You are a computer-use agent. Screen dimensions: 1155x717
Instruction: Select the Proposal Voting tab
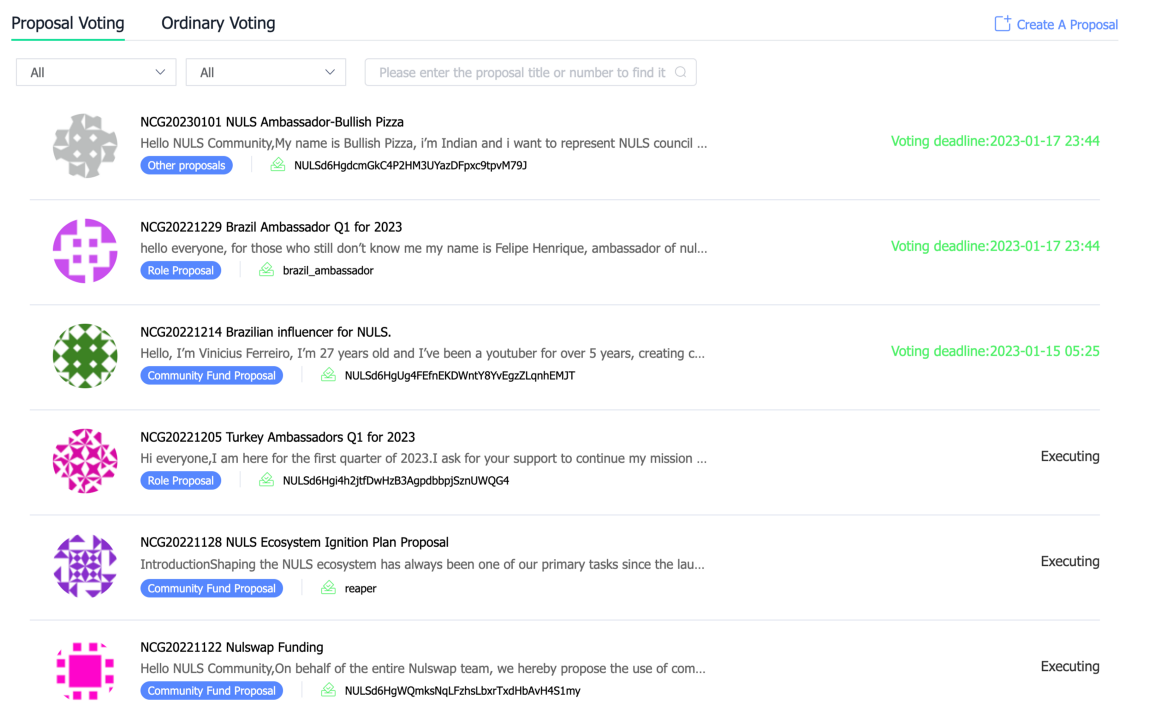click(x=68, y=23)
